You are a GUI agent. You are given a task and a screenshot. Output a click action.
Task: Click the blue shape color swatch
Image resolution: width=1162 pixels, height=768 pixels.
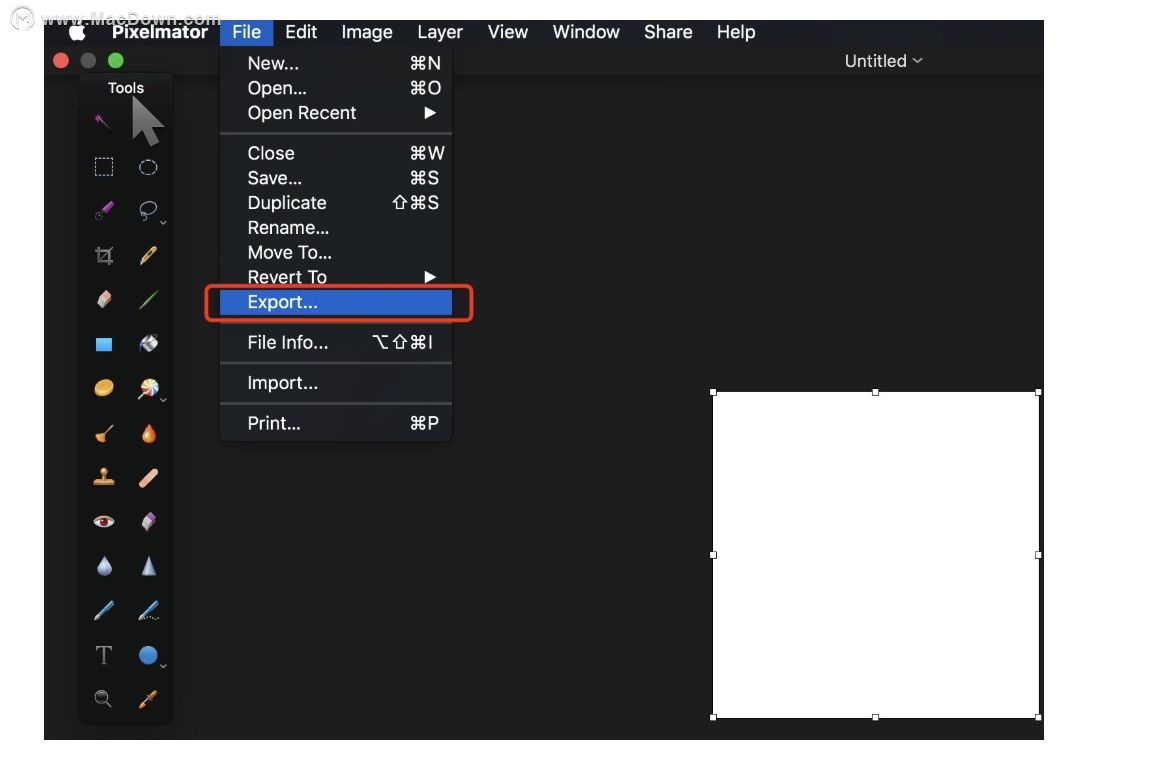tap(103, 343)
